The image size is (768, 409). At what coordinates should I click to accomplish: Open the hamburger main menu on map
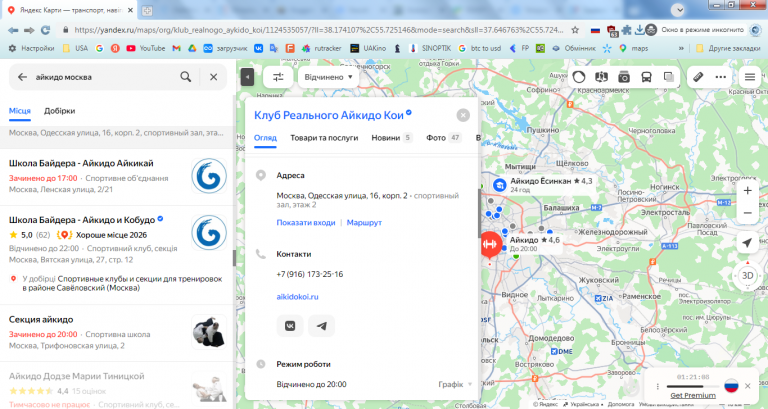click(x=749, y=77)
